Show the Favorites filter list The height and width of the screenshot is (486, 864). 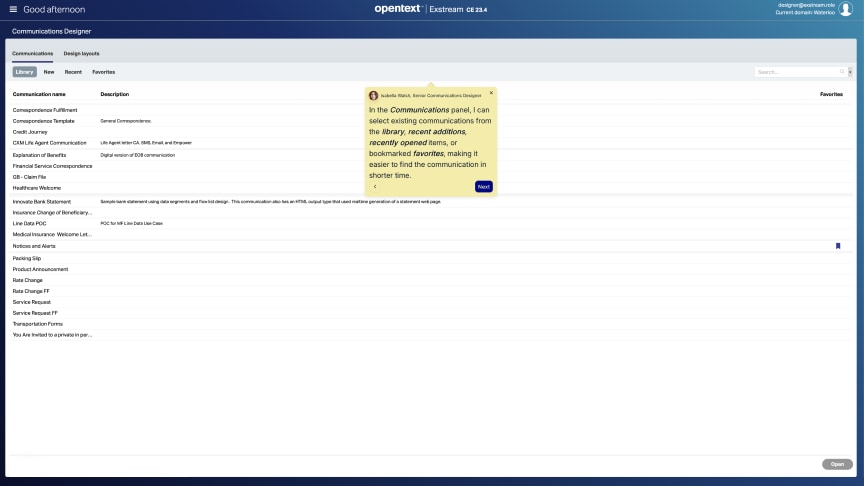103,72
